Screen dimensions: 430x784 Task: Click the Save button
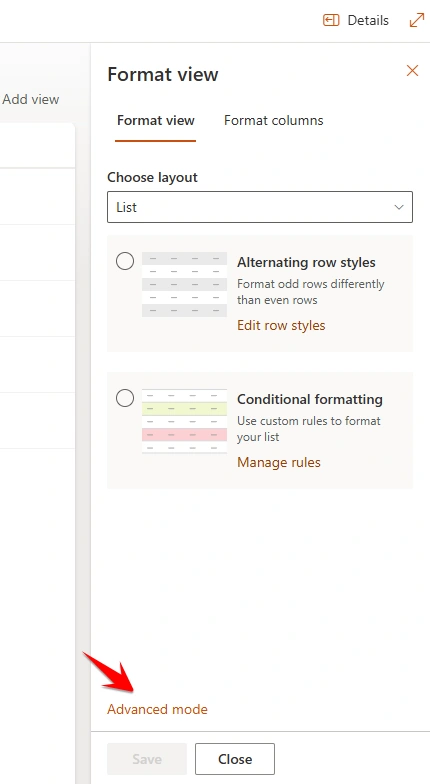(x=147, y=759)
